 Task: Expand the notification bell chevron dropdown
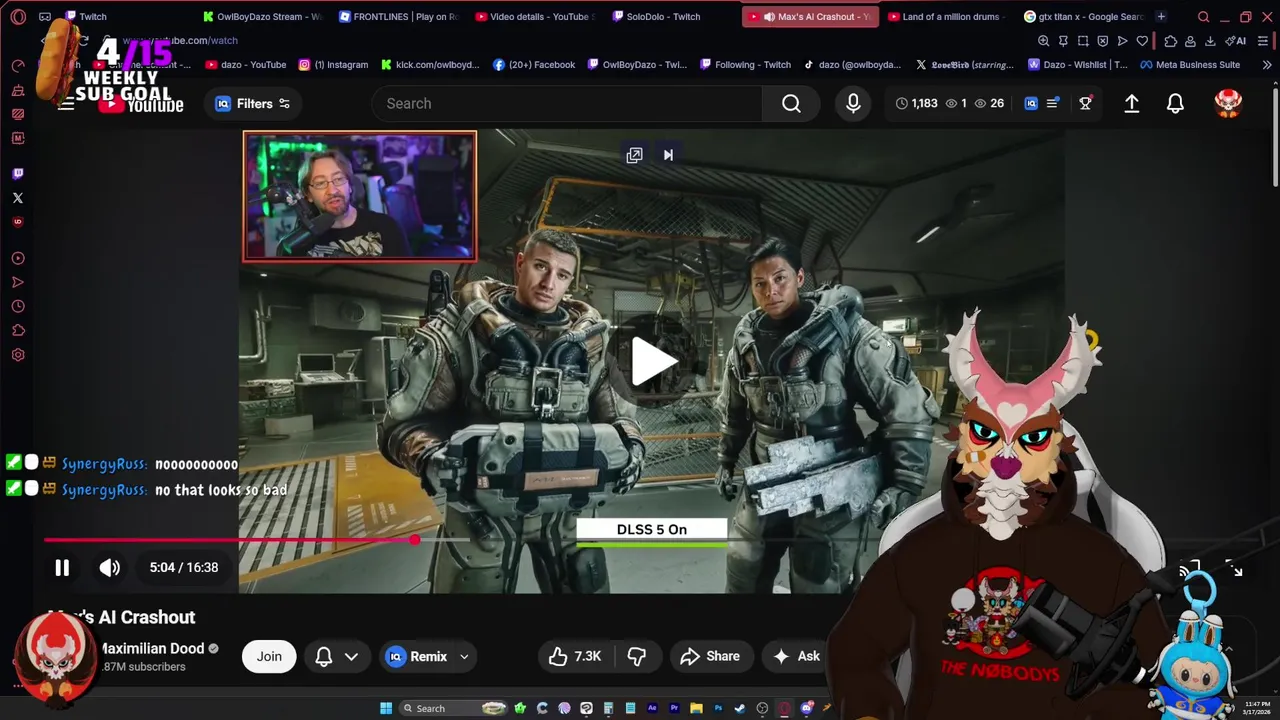(351, 657)
